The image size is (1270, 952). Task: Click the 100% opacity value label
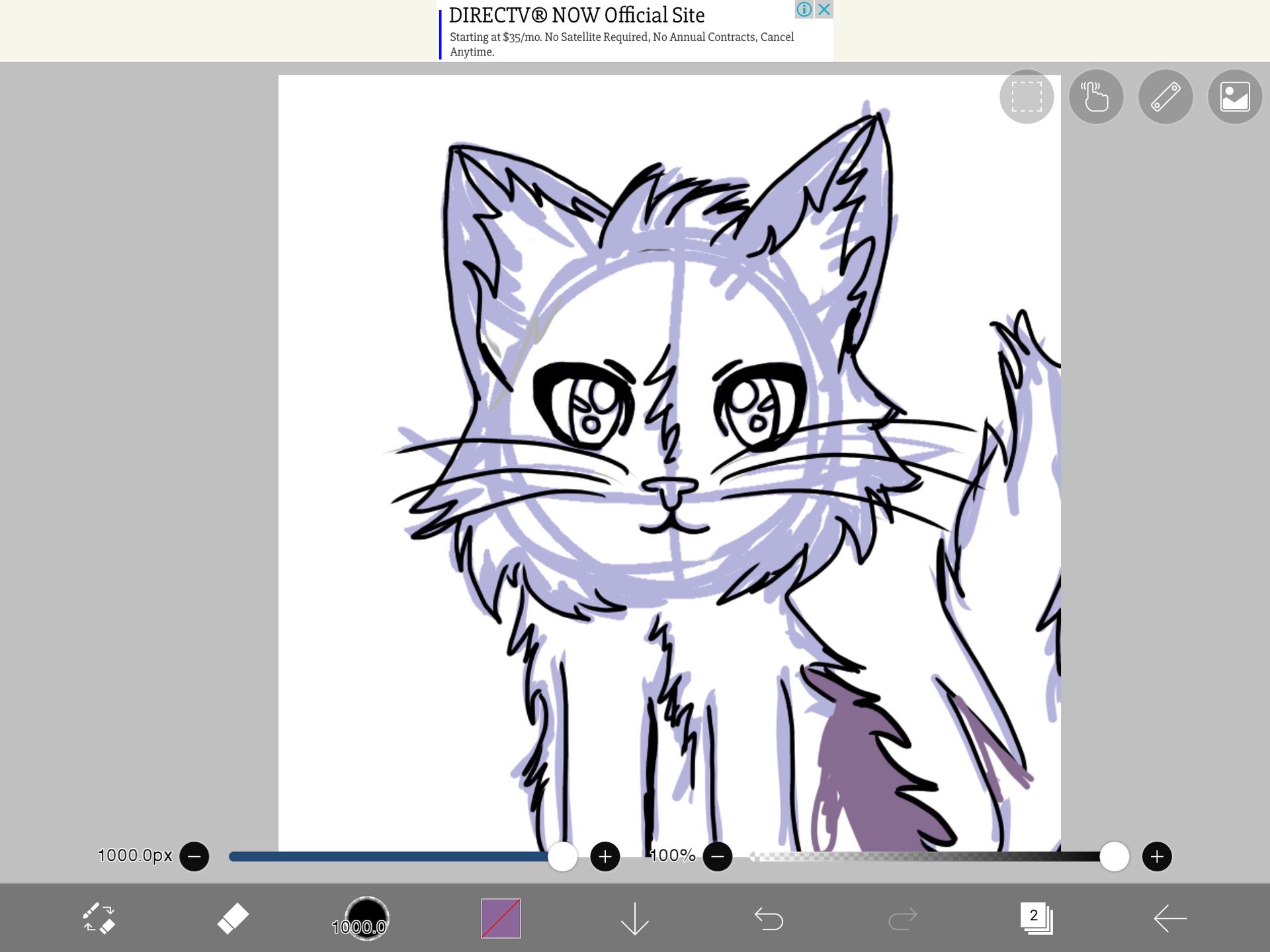[x=673, y=855]
